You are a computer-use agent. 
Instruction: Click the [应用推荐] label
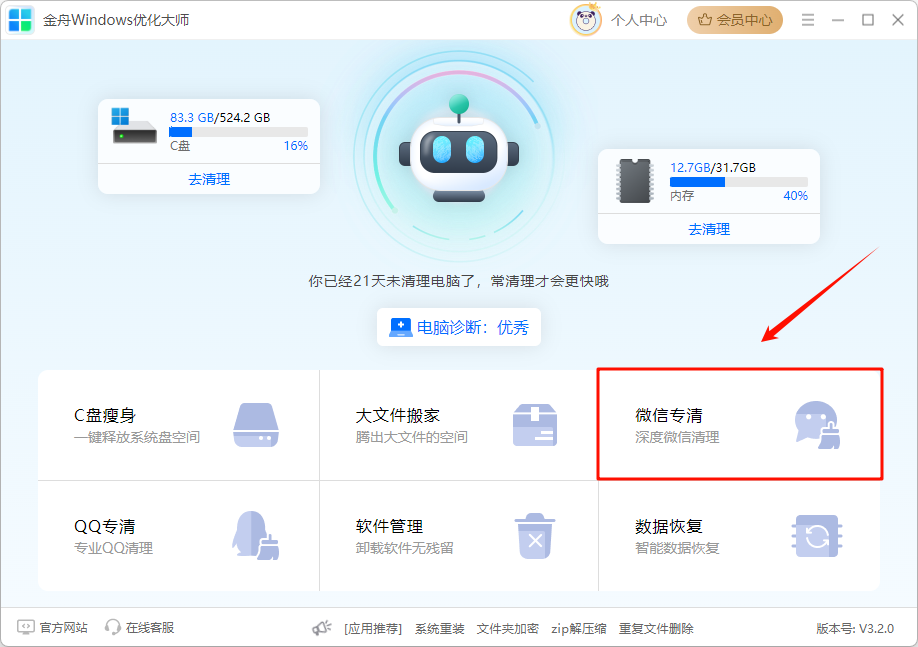tap(373, 628)
